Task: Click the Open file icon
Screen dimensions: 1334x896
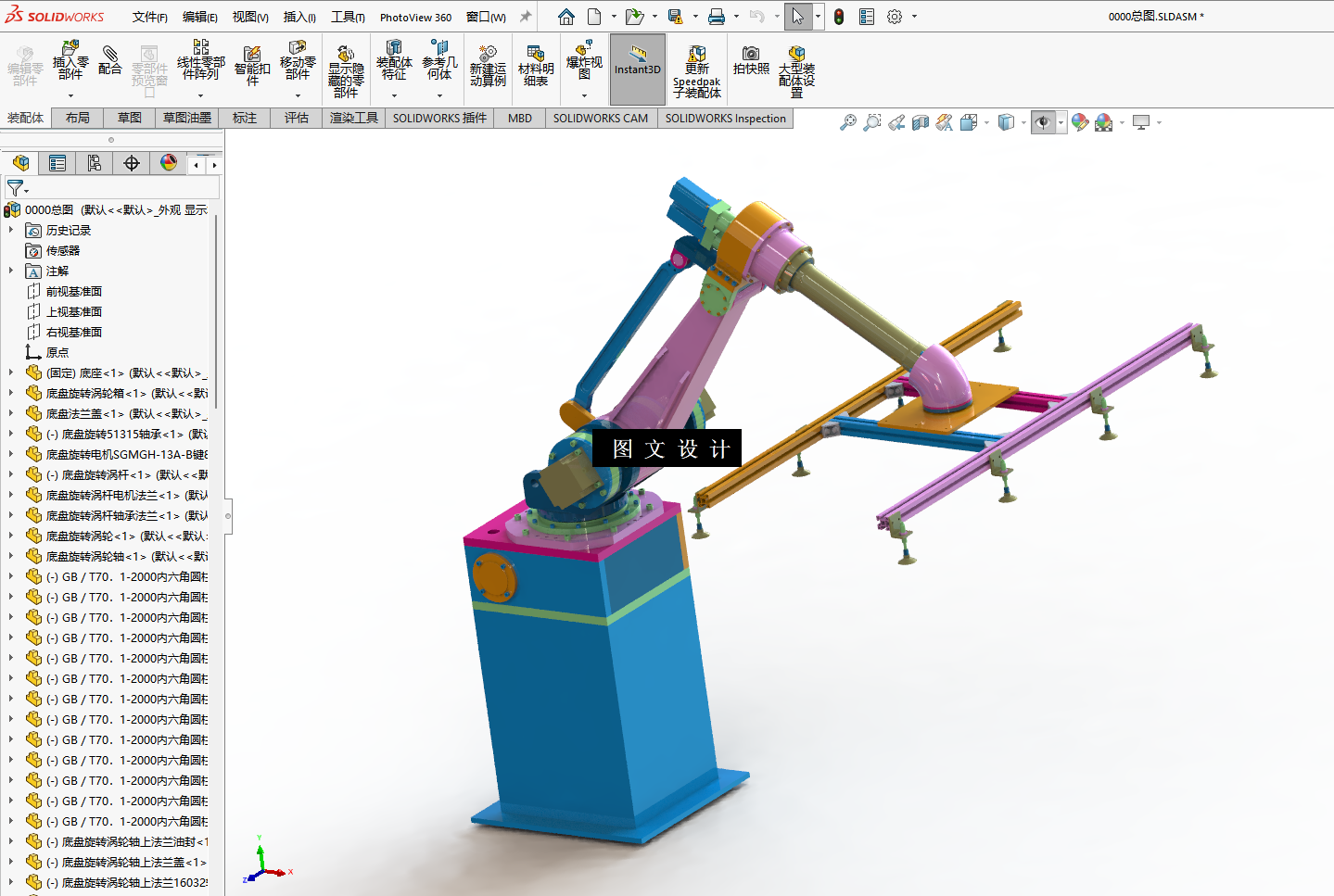Action: [634, 17]
